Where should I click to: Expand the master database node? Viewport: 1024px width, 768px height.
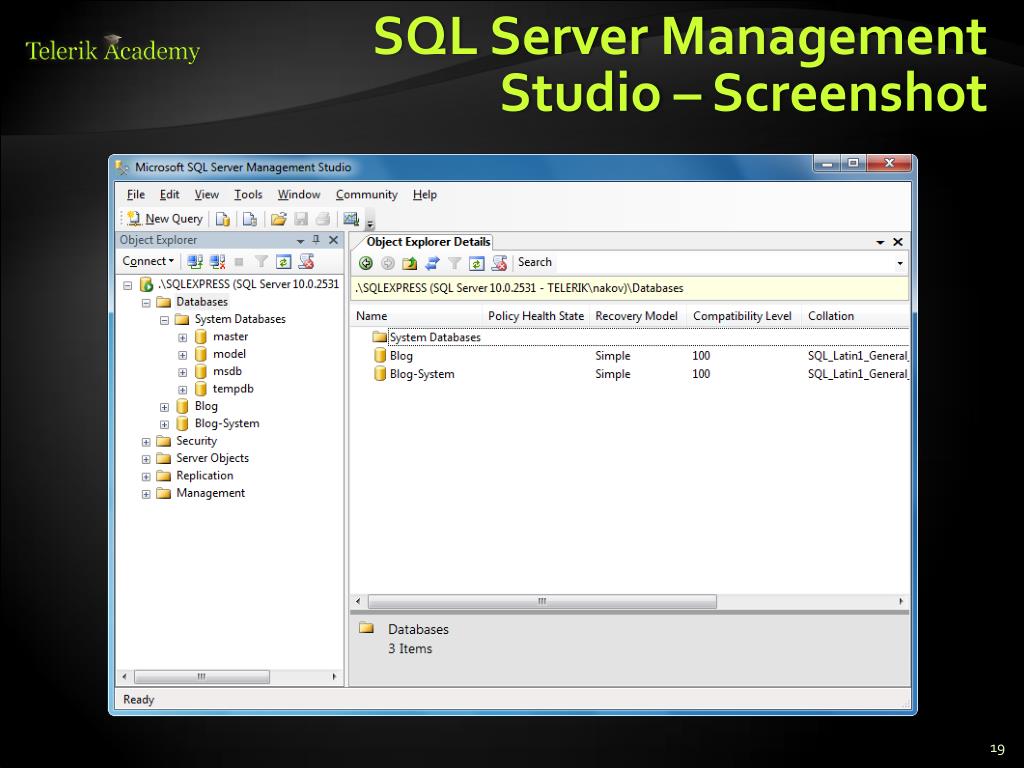183,338
